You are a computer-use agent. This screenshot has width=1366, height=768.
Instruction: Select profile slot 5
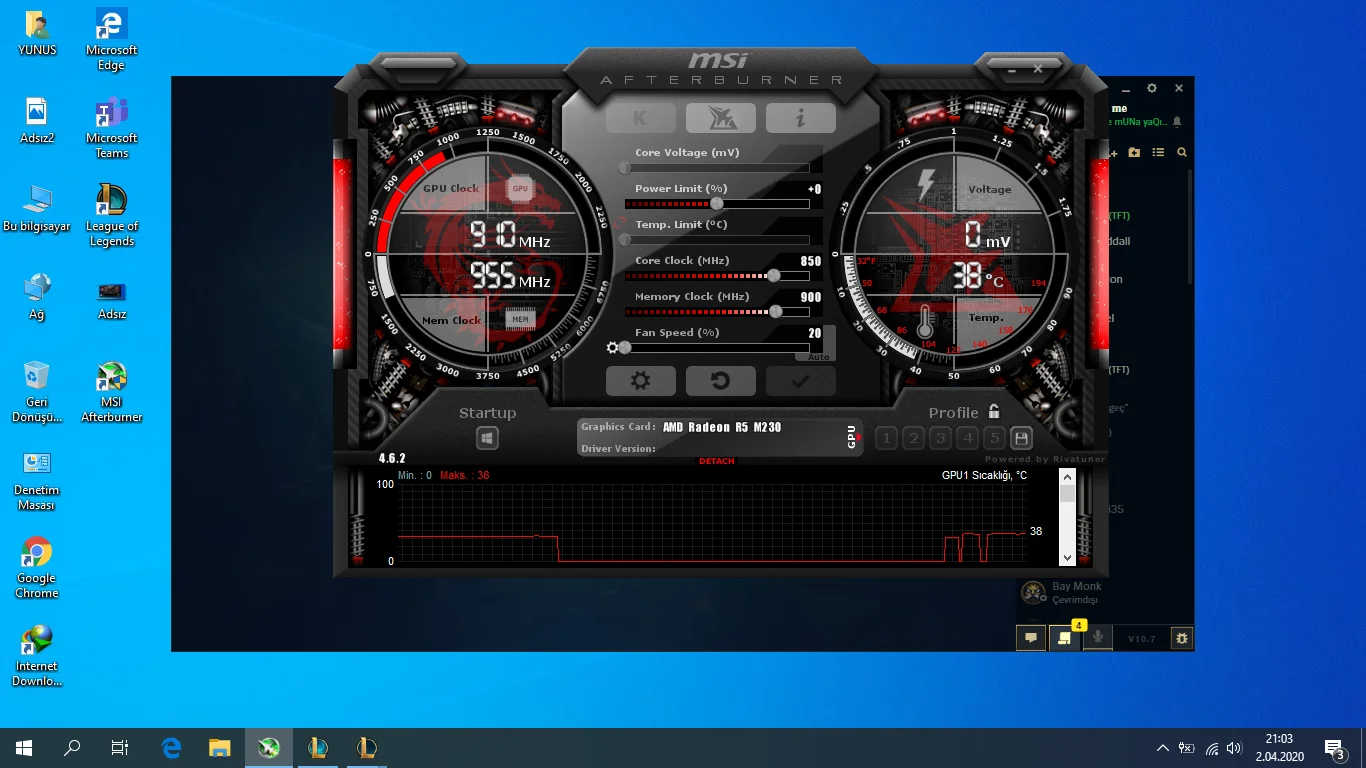(x=994, y=438)
